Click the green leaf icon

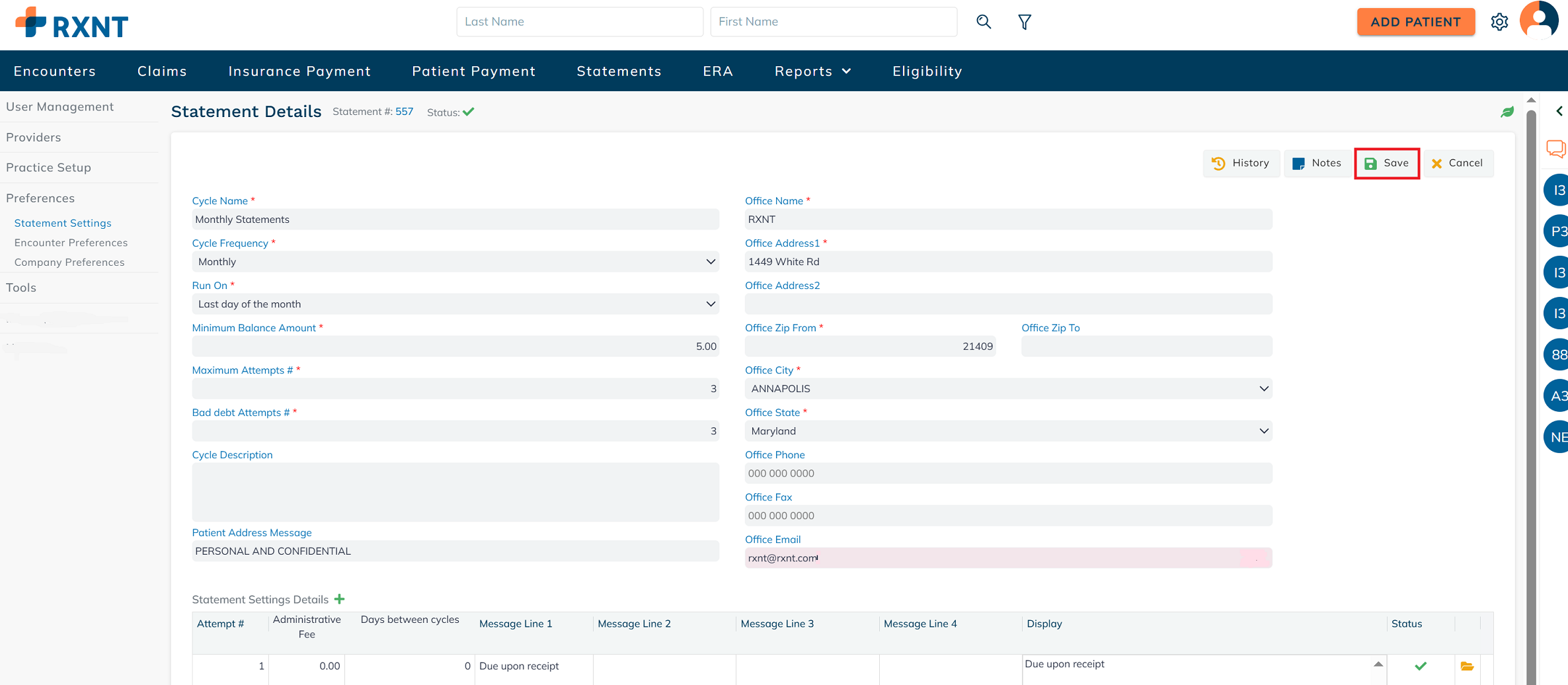tap(1507, 112)
